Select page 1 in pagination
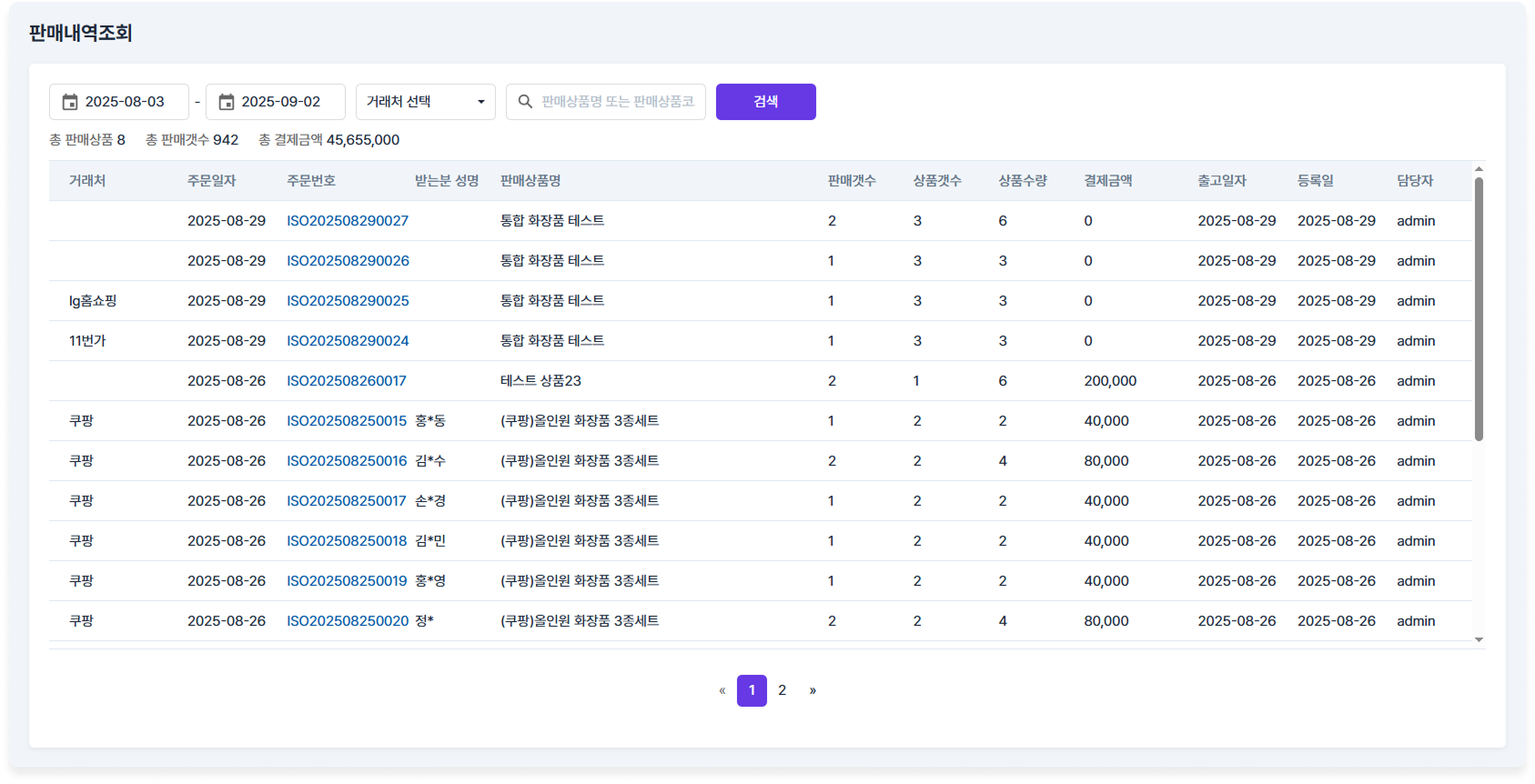 [752, 690]
